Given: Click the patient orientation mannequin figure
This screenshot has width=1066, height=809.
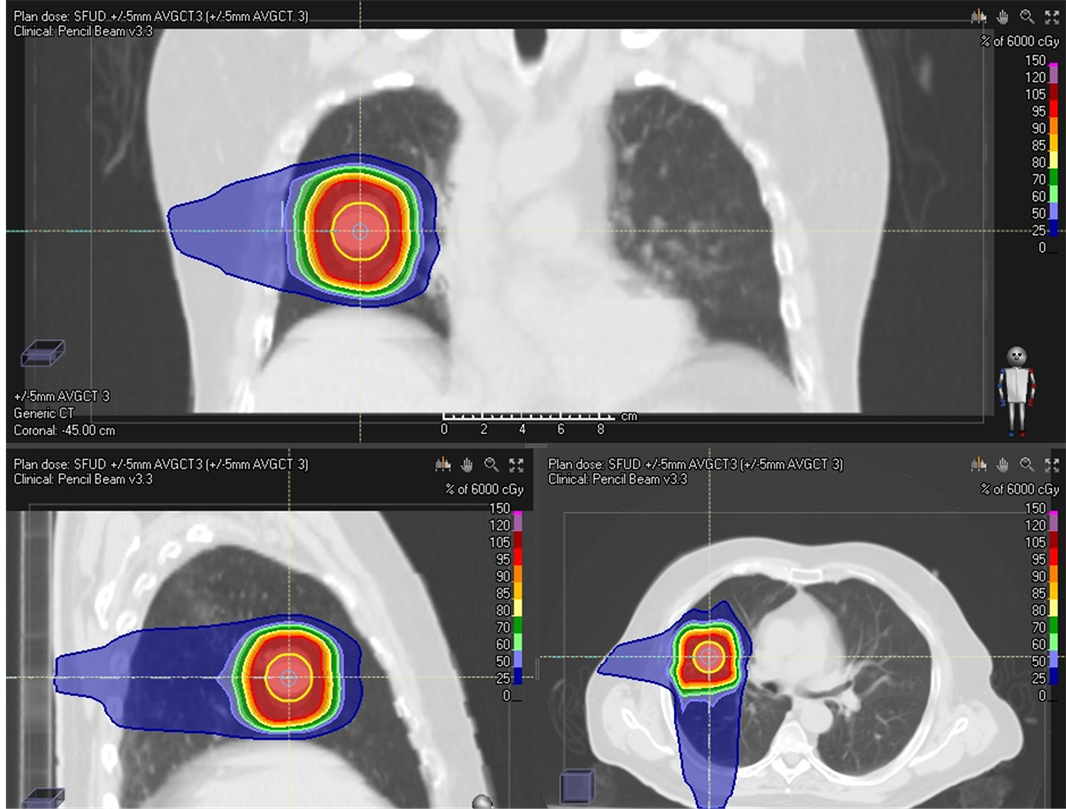Looking at the screenshot, I should coord(1017,391).
